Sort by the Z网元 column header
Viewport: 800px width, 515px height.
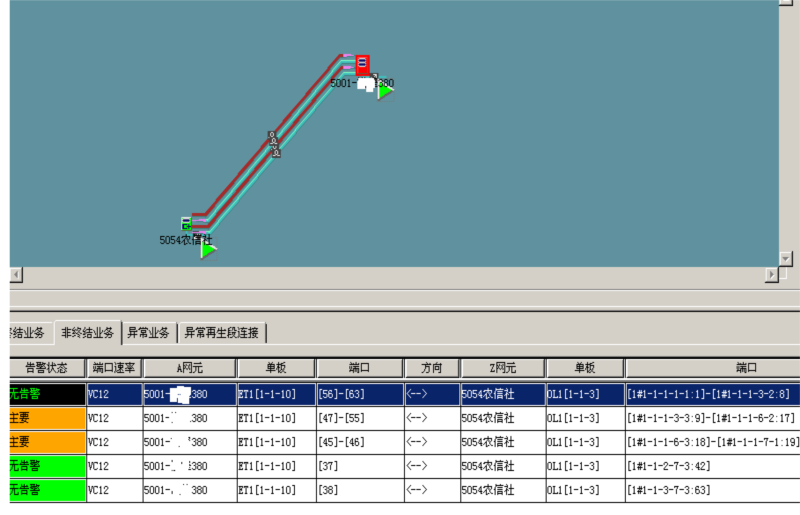pos(501,368)
